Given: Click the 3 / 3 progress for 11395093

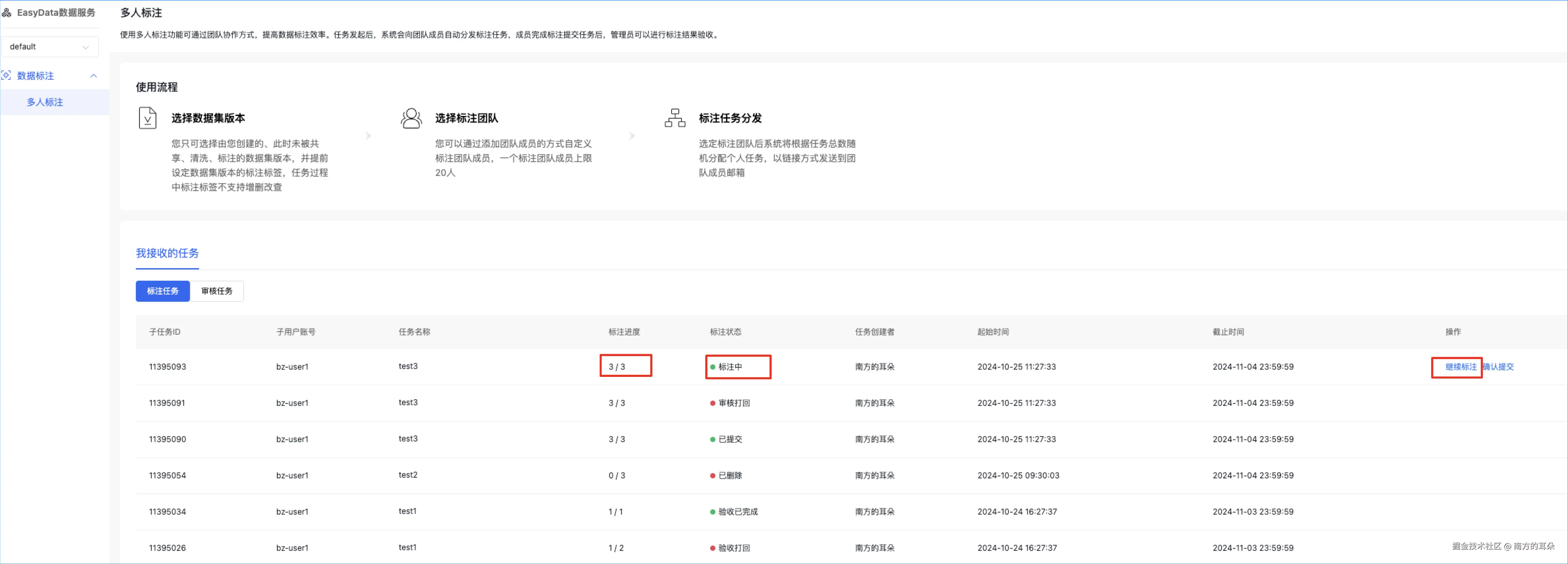Looking at the screenshot, I should coord(617,367).
